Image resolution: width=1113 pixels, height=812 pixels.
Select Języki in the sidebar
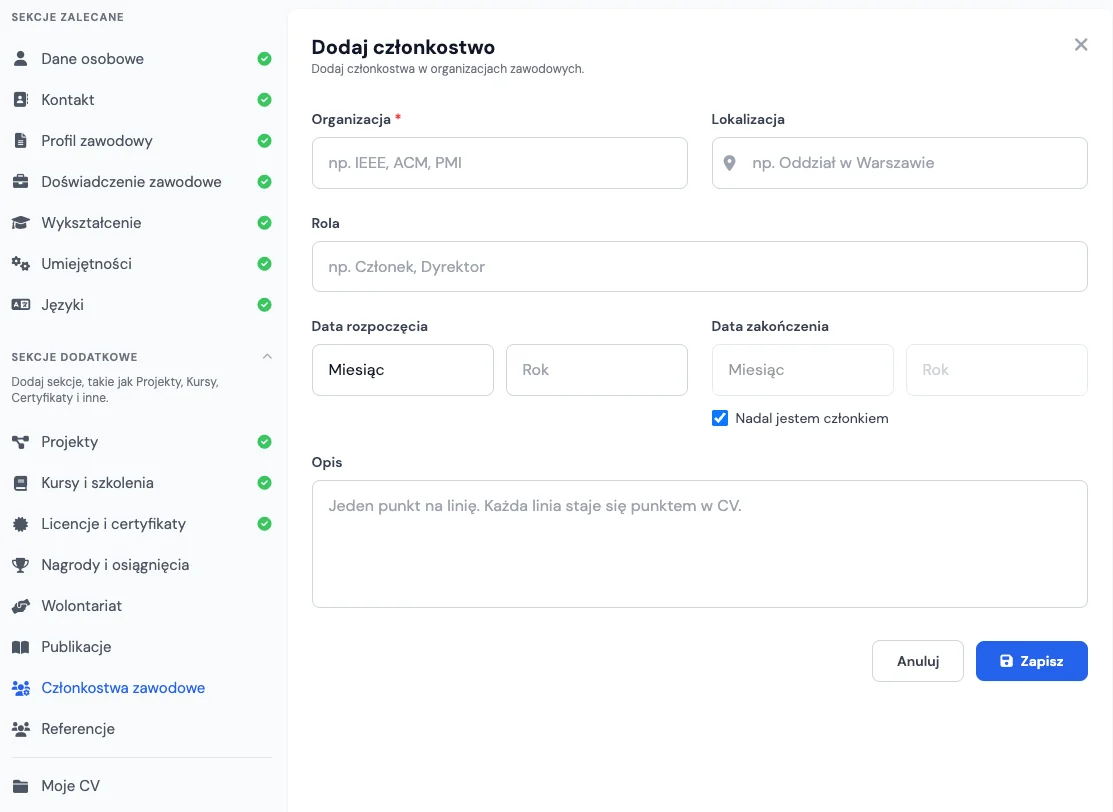[x=142, y=305]
